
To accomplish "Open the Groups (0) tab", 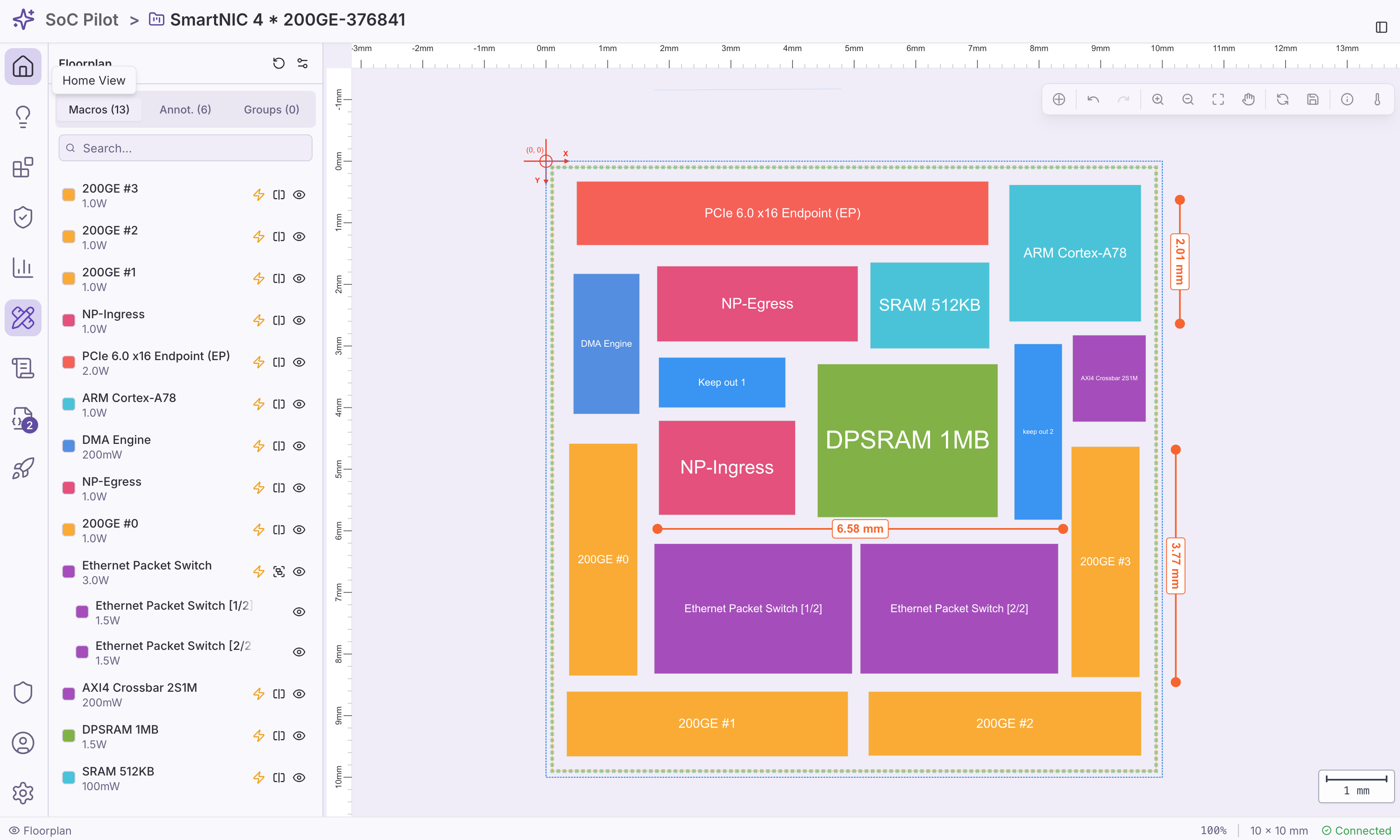I will (x=271, y=109).
